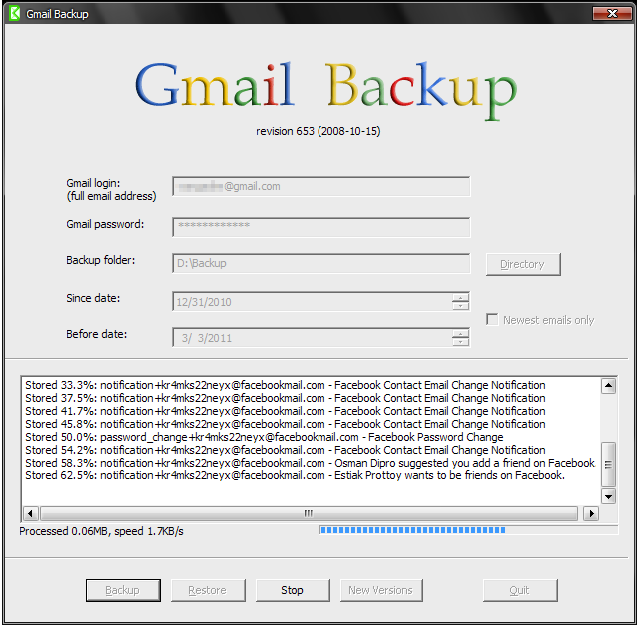The image size is (640, 627).
Task: Click the 'Since date:' label
Action: (x=93, y=298)
